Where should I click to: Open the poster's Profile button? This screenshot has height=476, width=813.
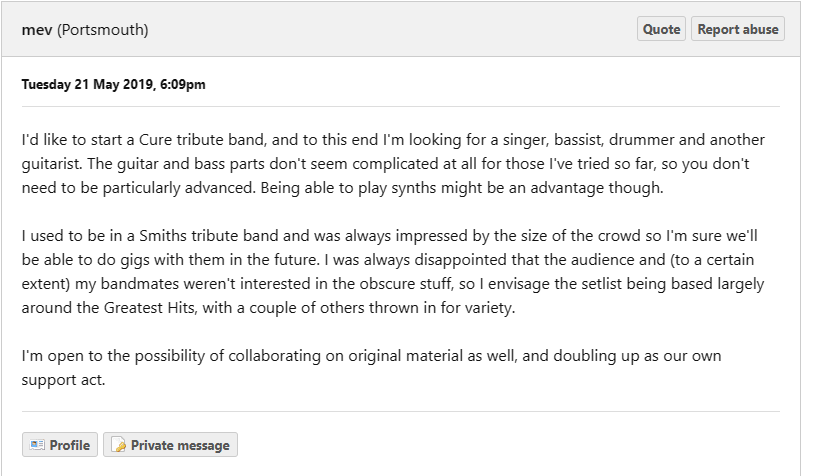(60, 445)
